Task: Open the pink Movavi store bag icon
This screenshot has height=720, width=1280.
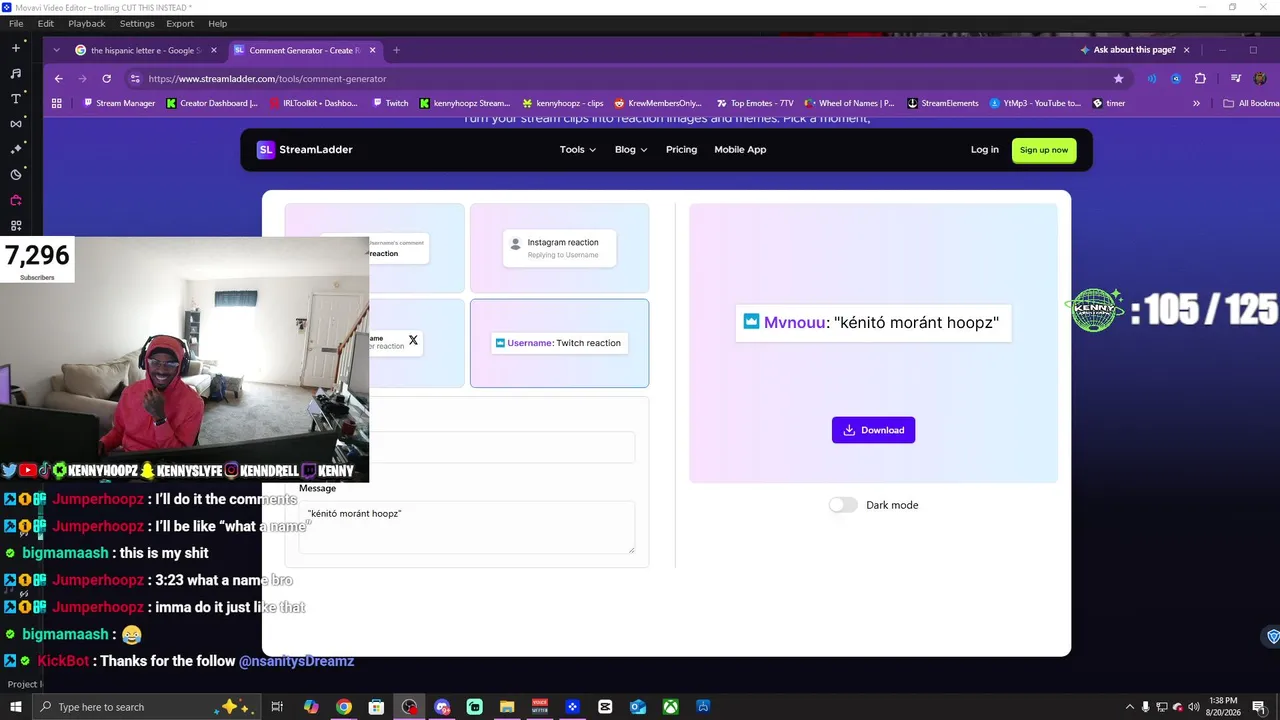Action: tap(15, 200)
